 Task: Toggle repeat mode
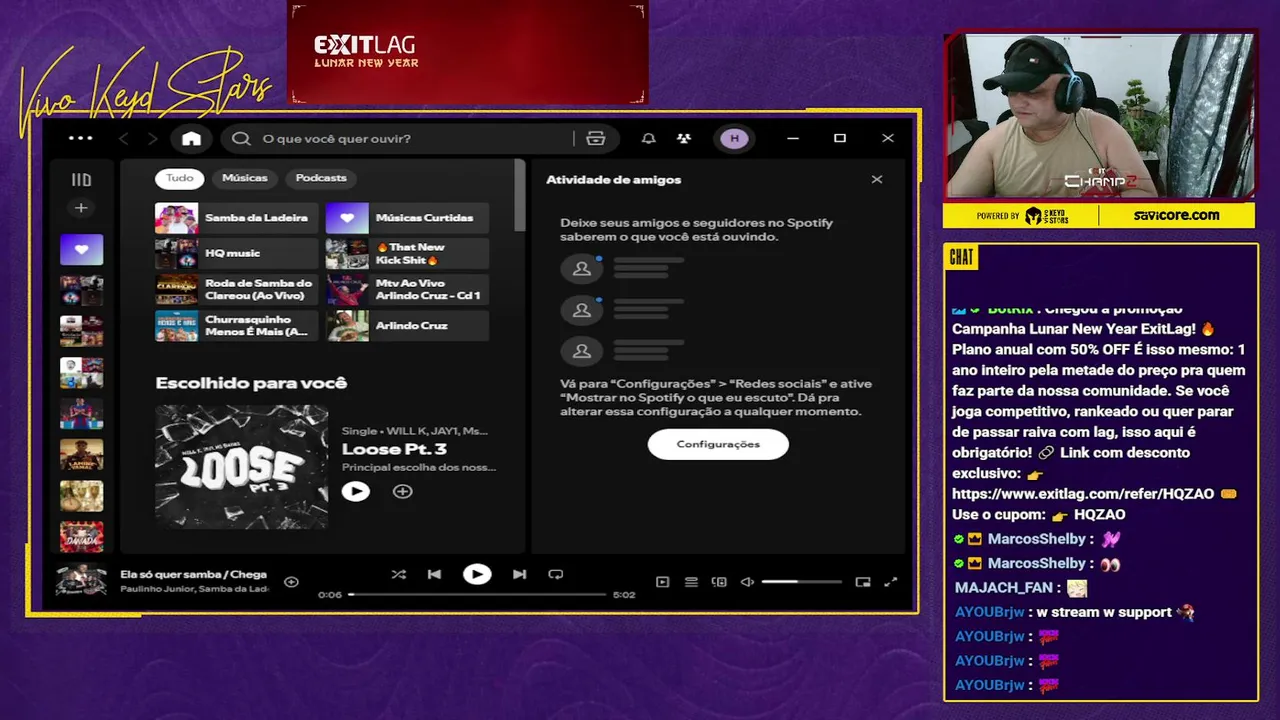pos(555,574)
